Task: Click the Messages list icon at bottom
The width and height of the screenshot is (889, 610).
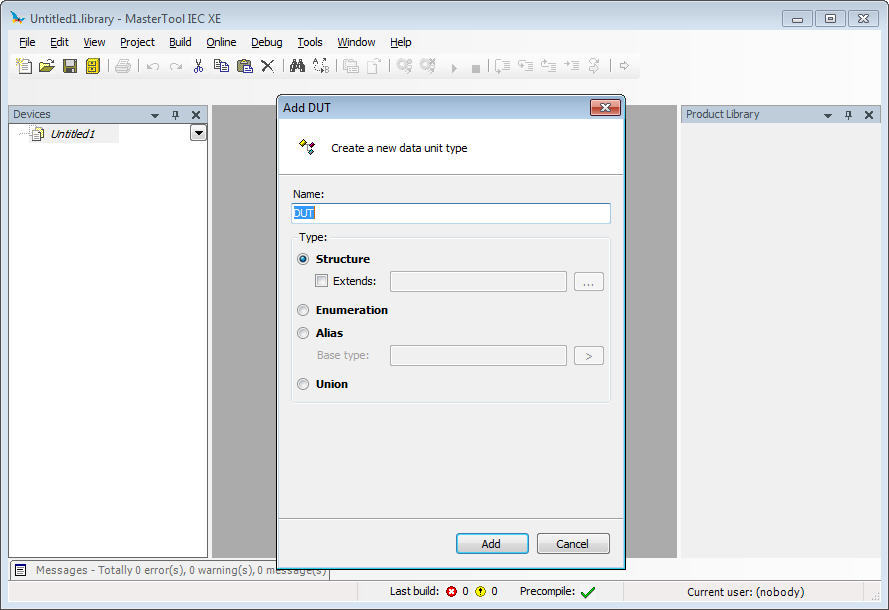Action: (x=20, y=570)
